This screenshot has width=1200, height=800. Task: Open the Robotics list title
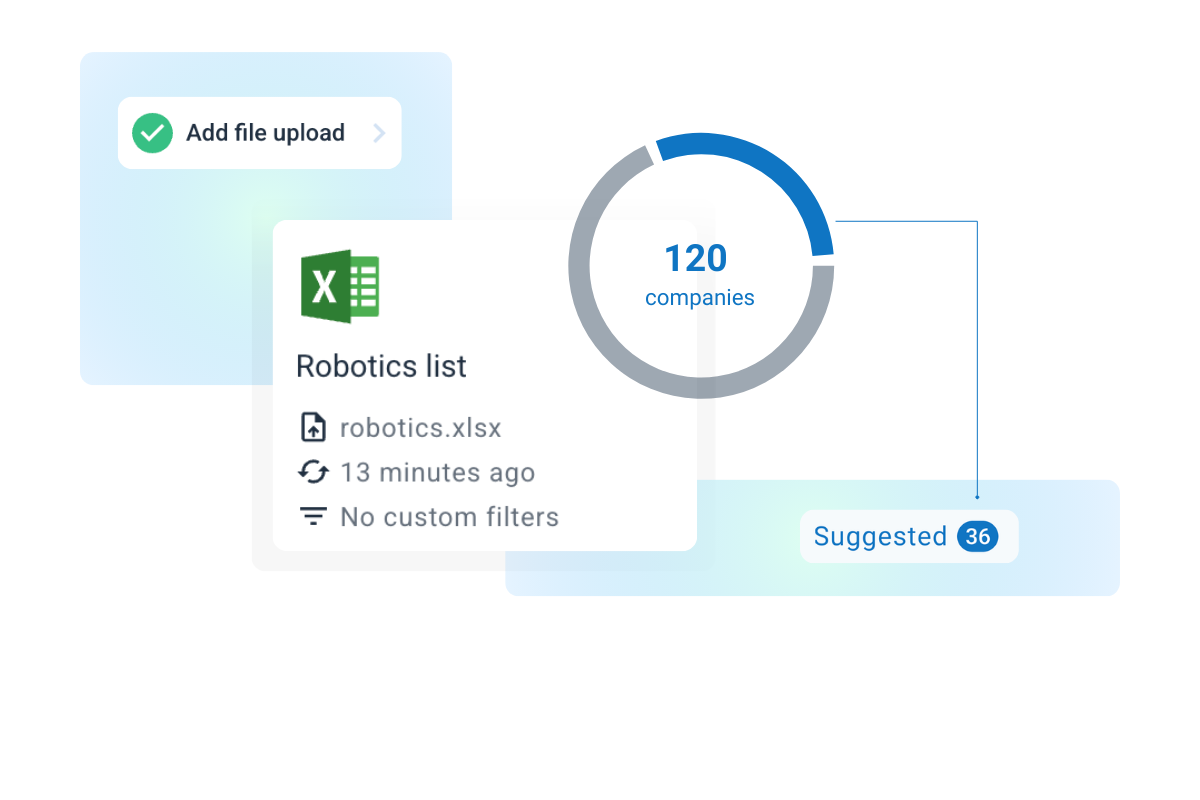coord(381,366)
